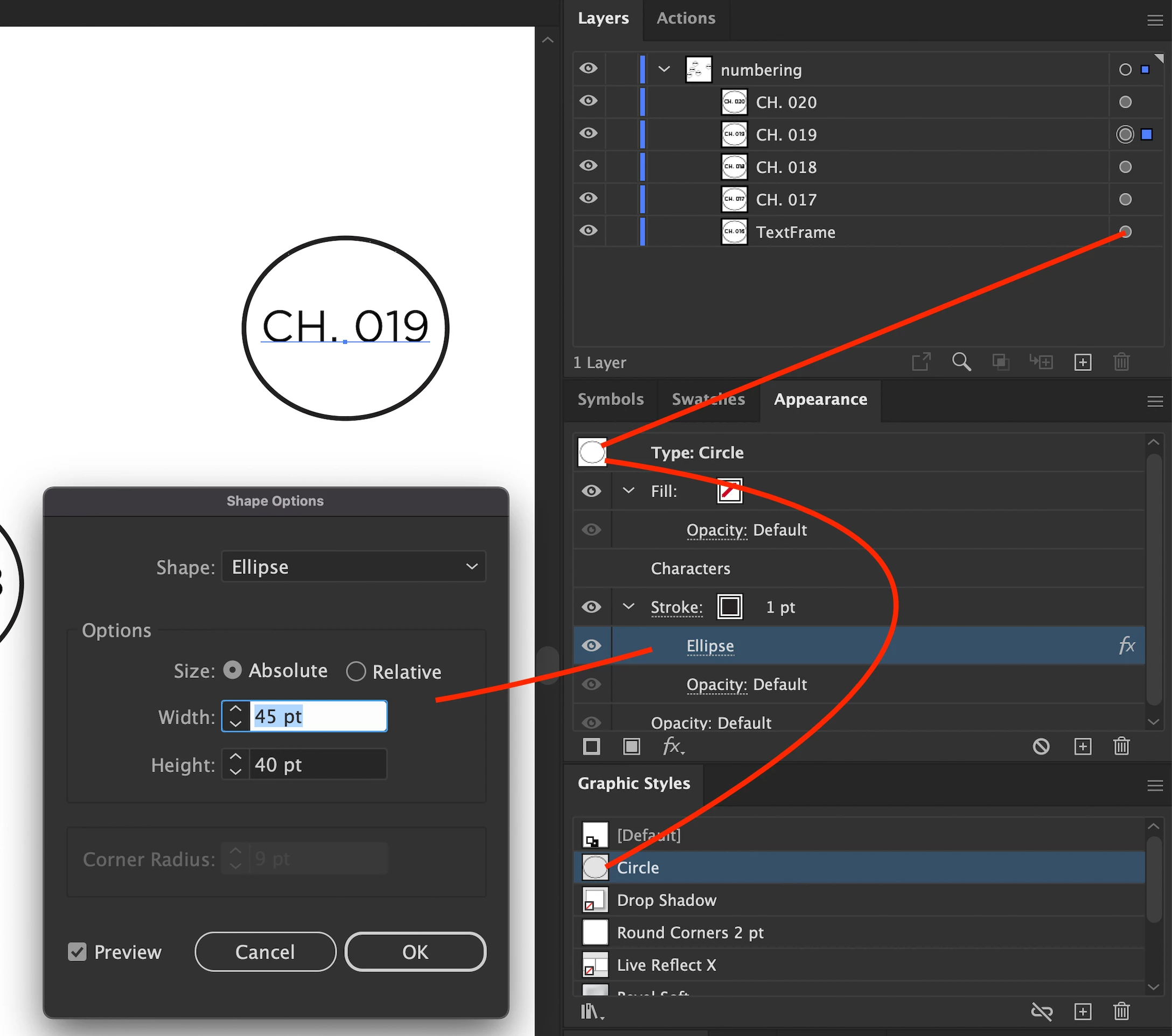
Task: Open the Shape dropdown showing Ellipse
Action: tap(353, 567)
